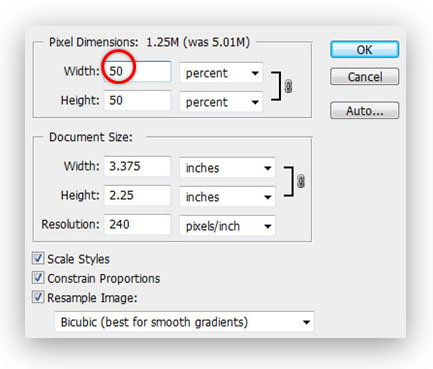The height and width of the screenshot is (369, 433).
Task: Select the pixel Height field showing 50
Action: [137, 100]
